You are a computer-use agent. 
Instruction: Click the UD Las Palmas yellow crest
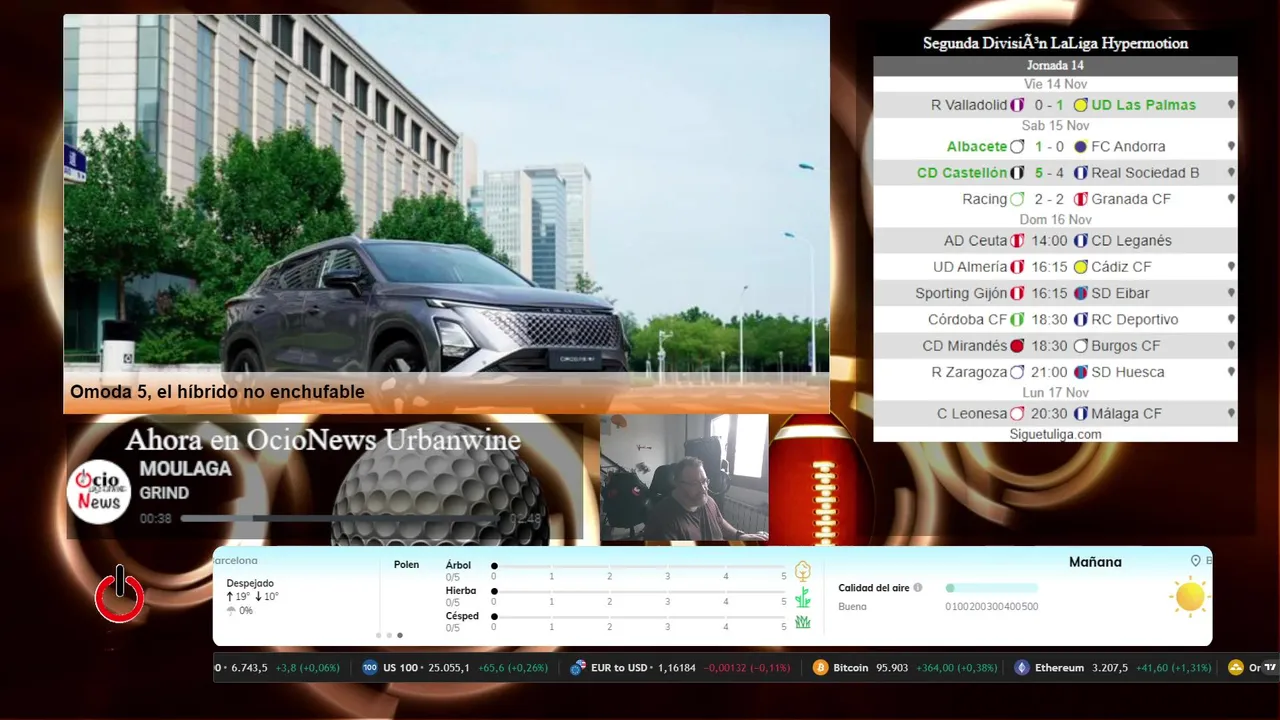[1080, 105]
